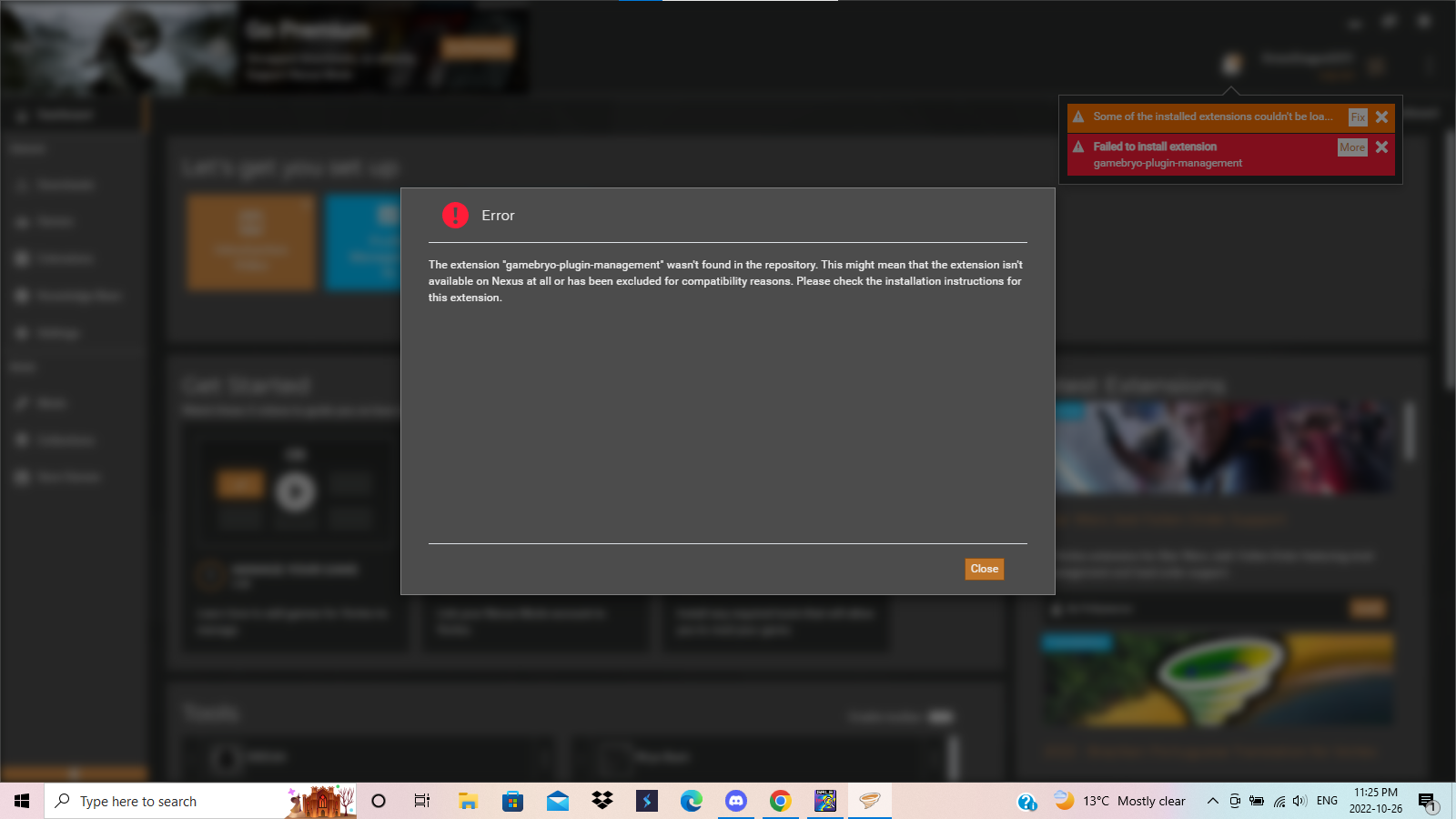Click the 'Failed to install extension' notification title
Viewport: 1456px width, 819px height.
pos(1155,147)
